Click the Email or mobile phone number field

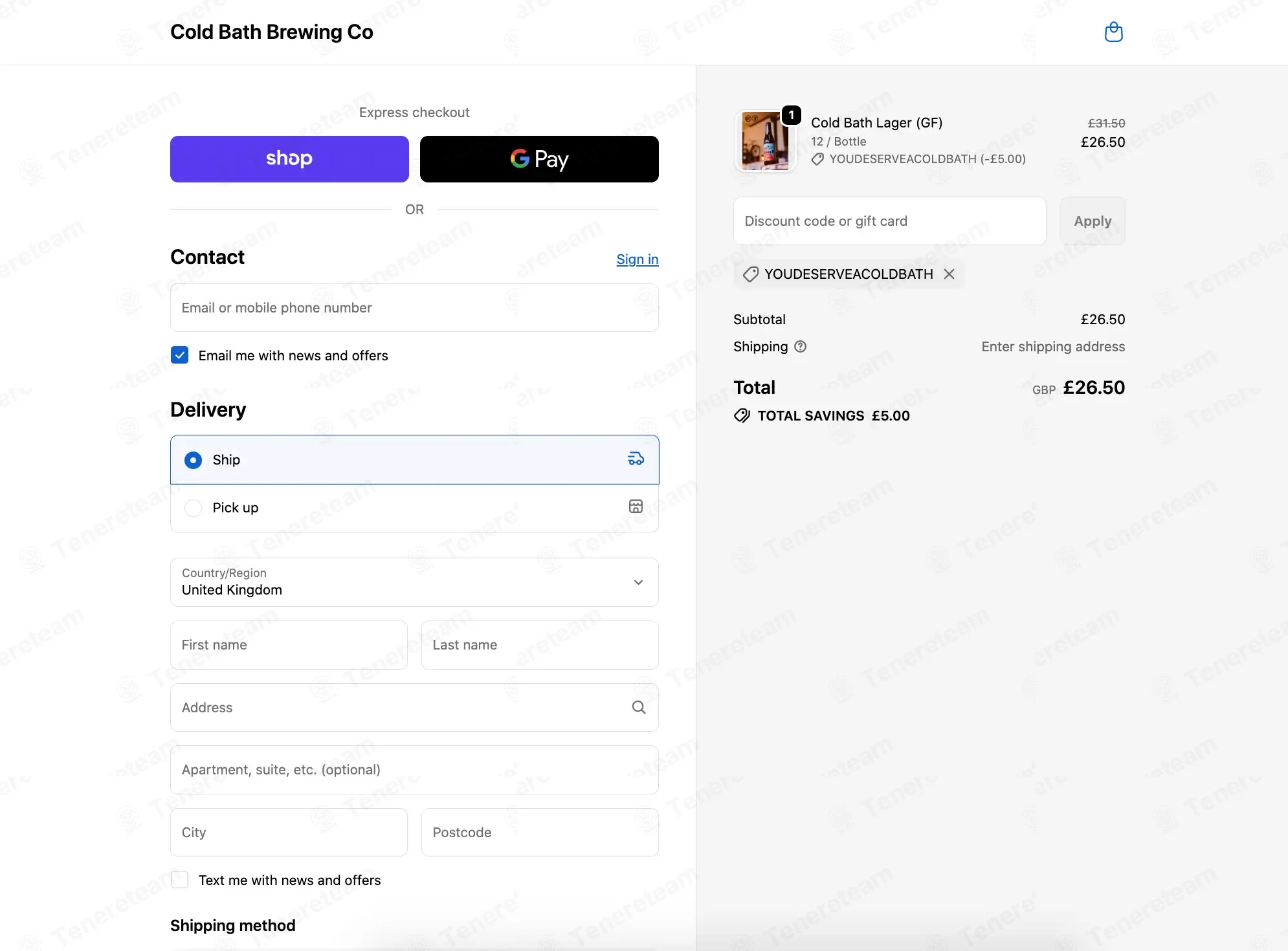pos(414,308)
